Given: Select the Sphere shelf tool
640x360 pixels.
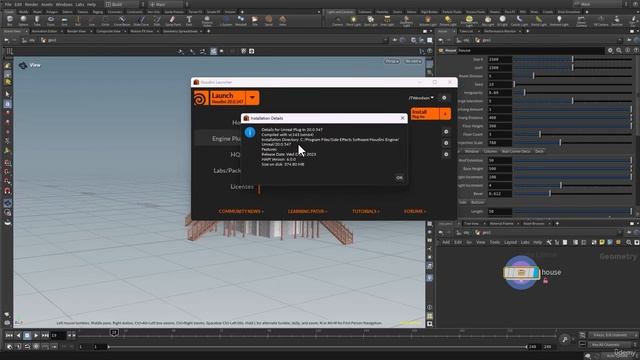Looking at the screenshot, I should point(23,20).
